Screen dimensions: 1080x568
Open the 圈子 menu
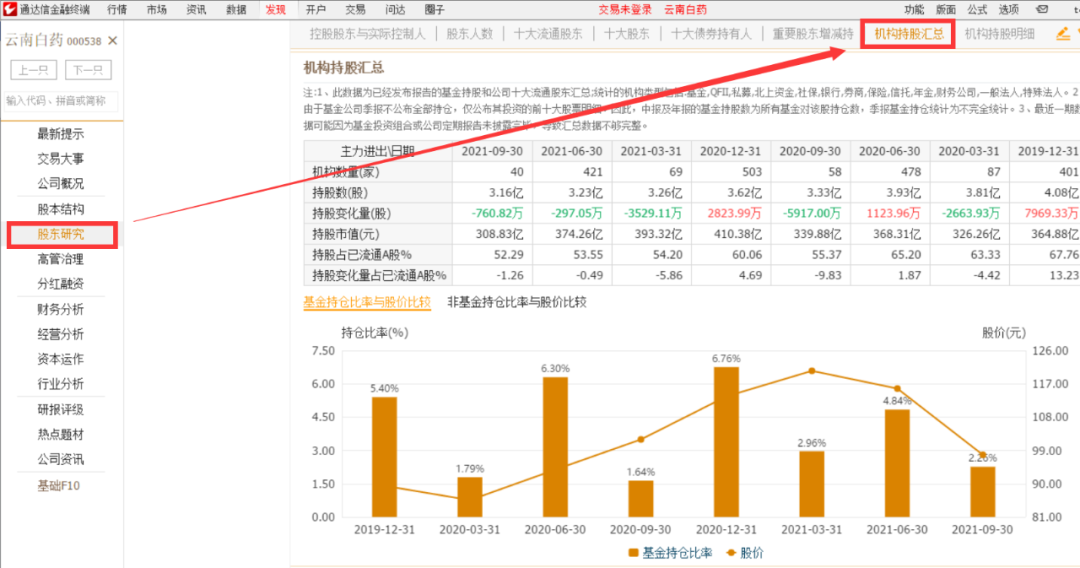(x=435, y=10)
